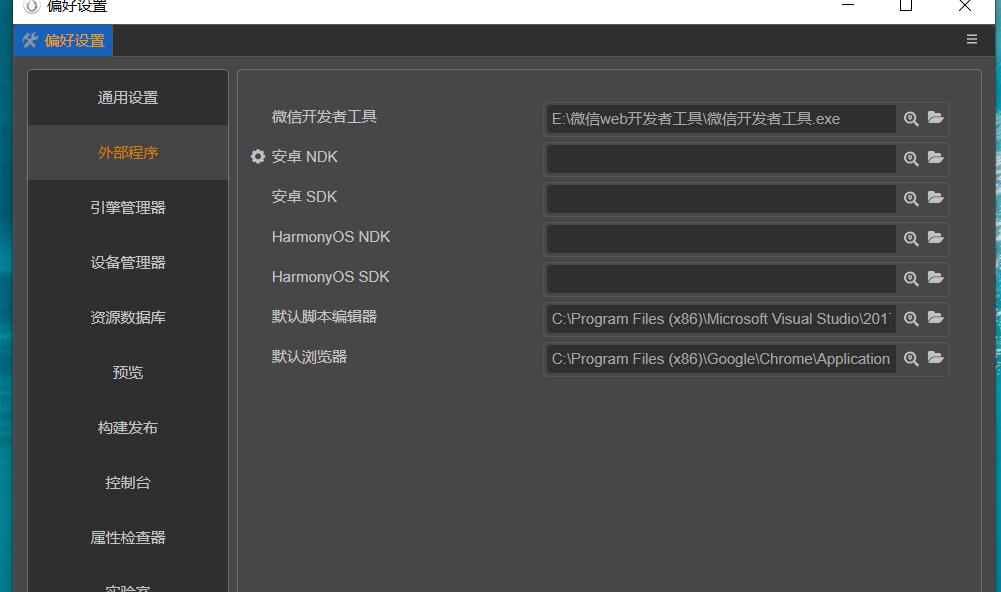
Task: Click the magnifier icon for 默认浏览器
Action: coord(910,358)
